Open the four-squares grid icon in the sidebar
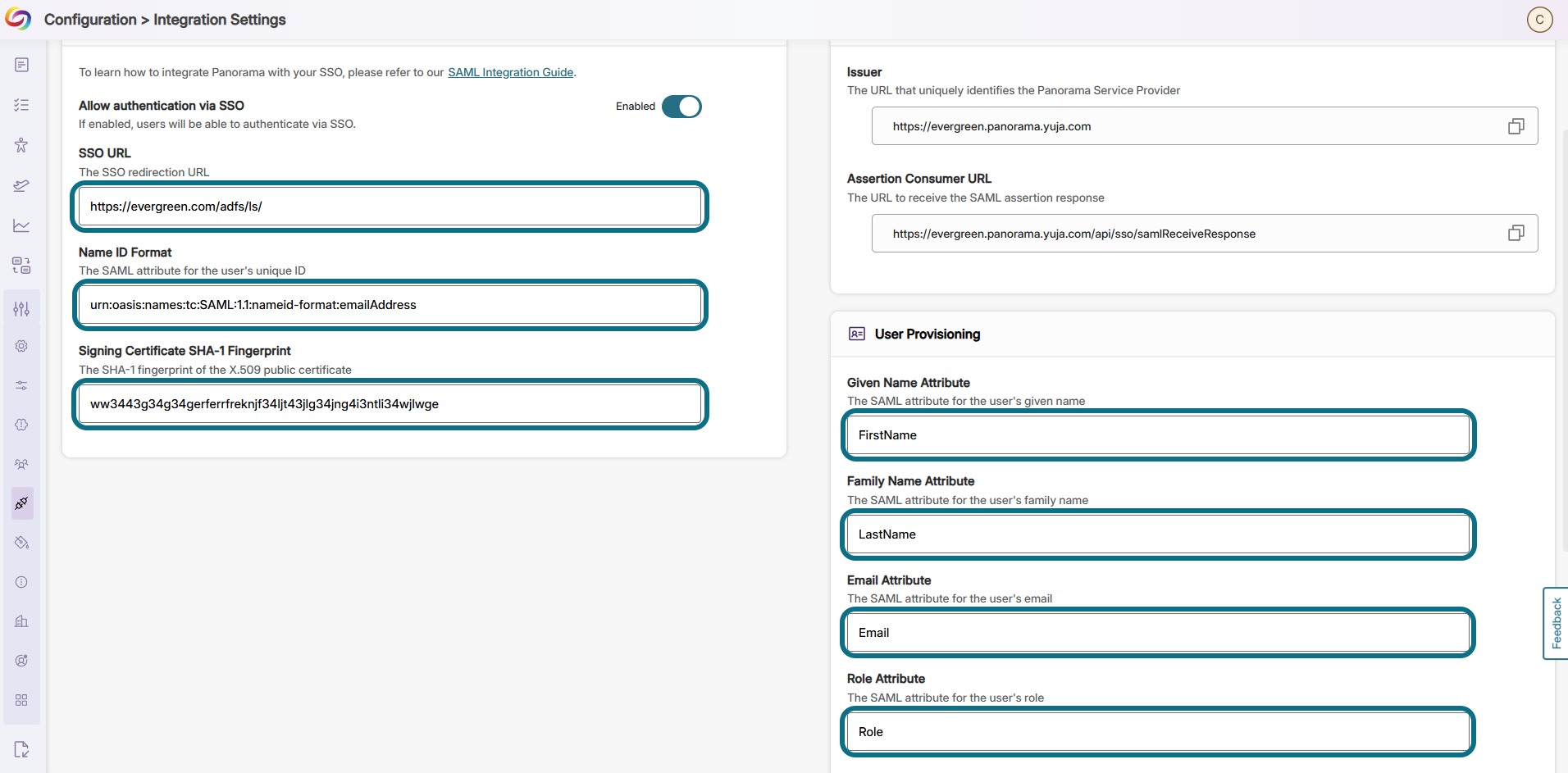The width and height of the screenshot is (1568, 773). click(21, 700)
